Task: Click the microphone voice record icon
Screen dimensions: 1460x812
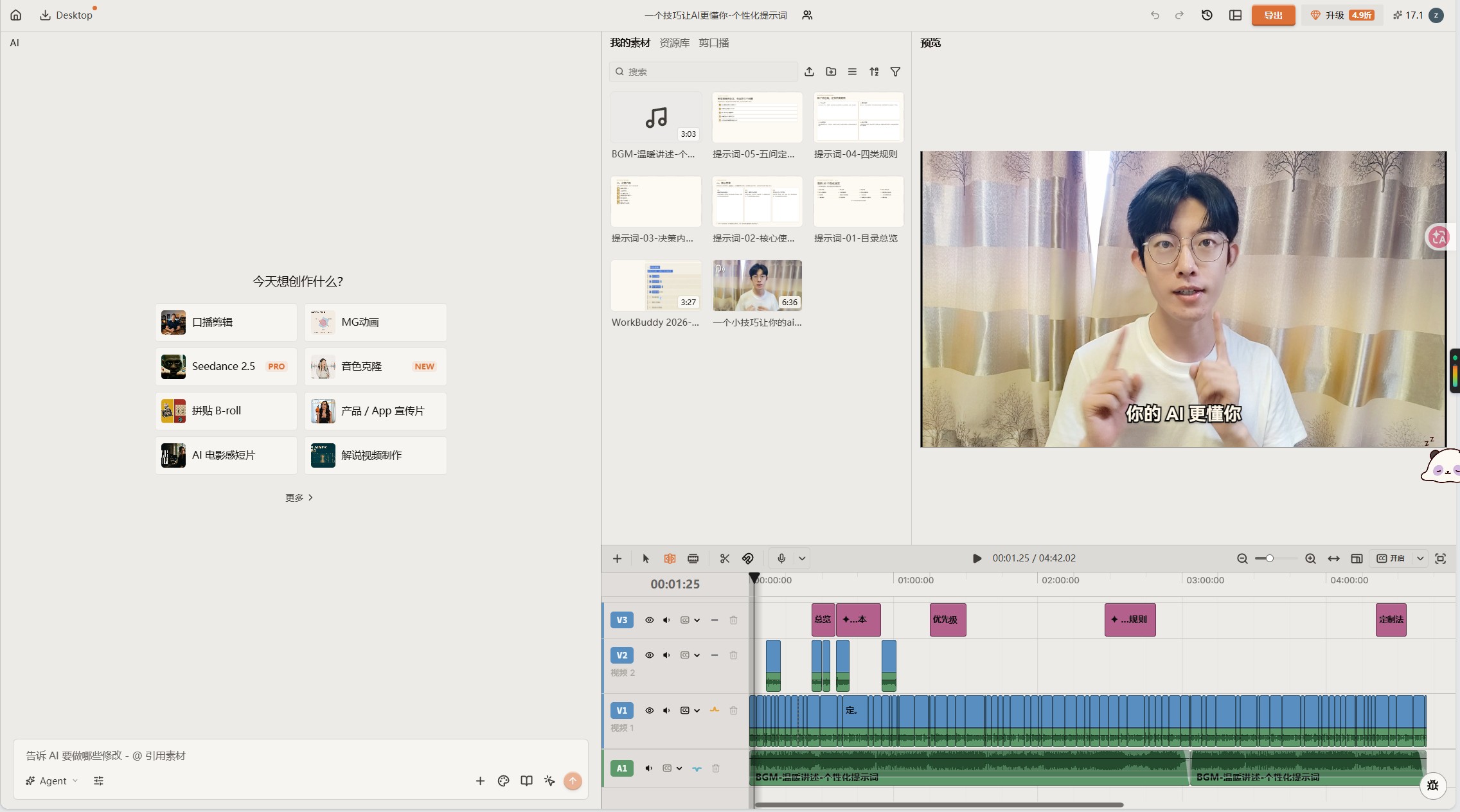Action: point(781,558)
